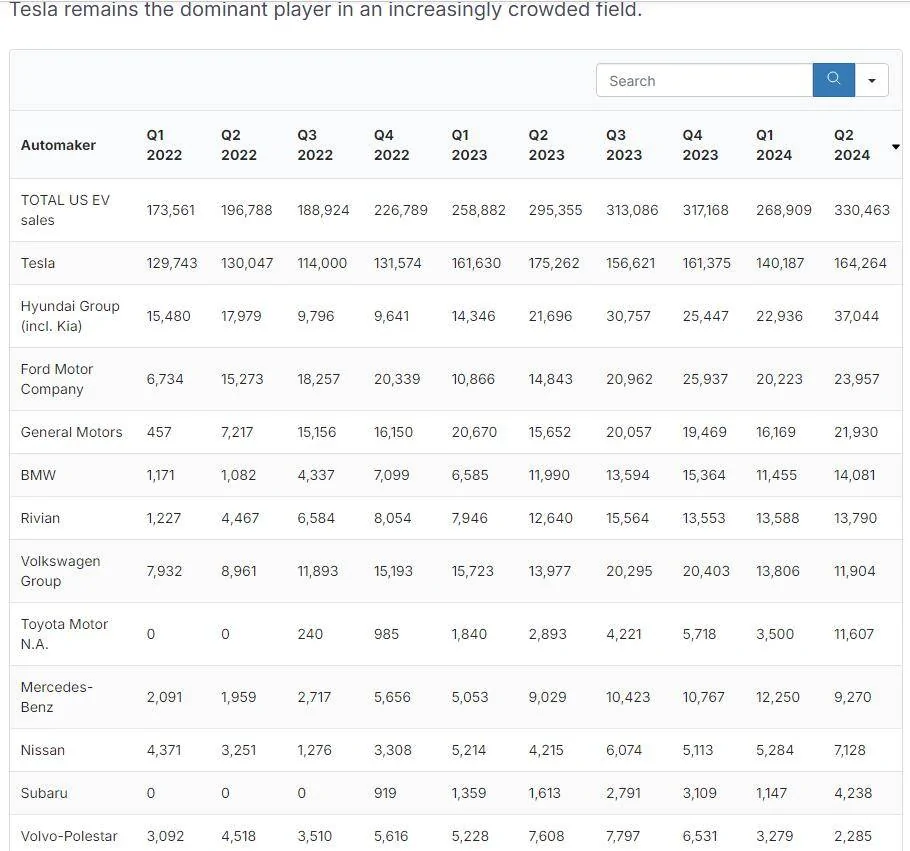The width and height of the screenshot is (910, 851).
Task: Select the Rivian row label
Action: click(40, 518)
